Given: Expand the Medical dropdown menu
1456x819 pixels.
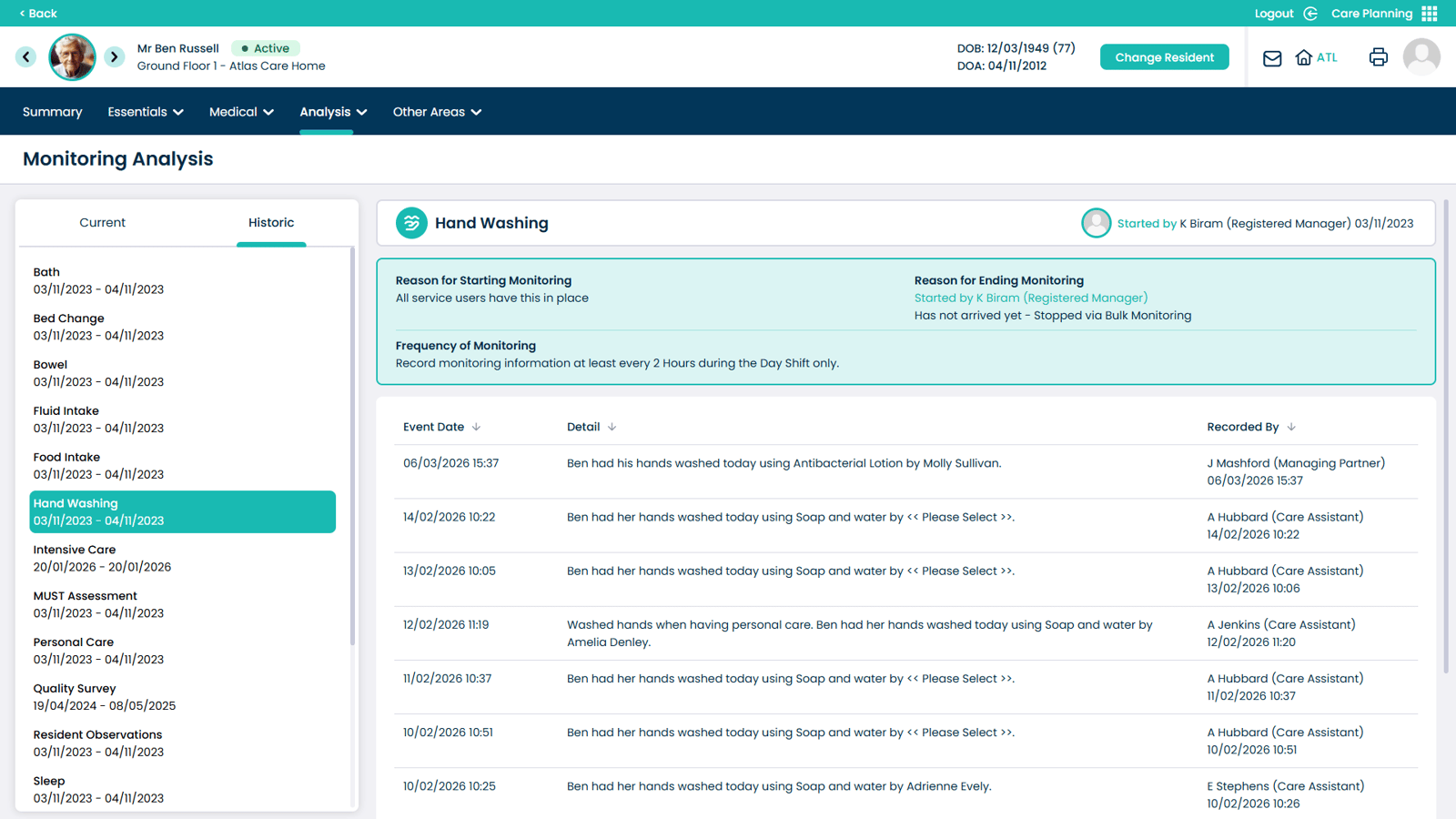Looking at the screenshot, I should pyautogui.click(x=241, y=112).
